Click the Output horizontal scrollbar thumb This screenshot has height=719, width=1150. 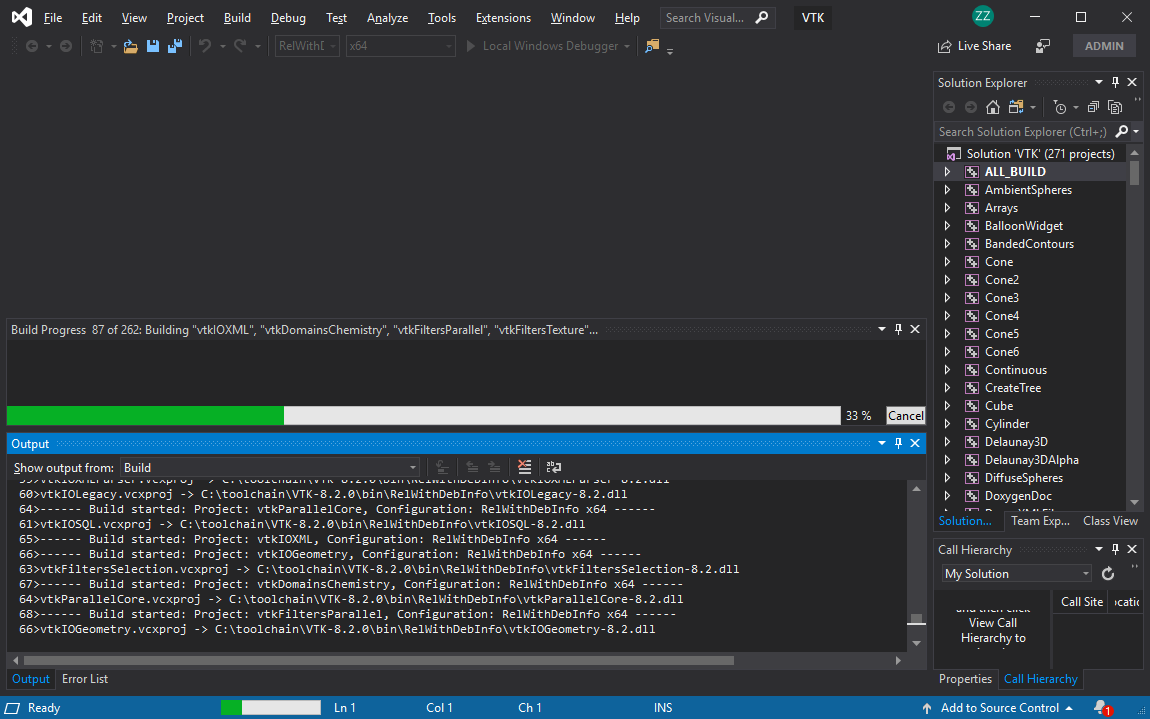click(378, 660)
